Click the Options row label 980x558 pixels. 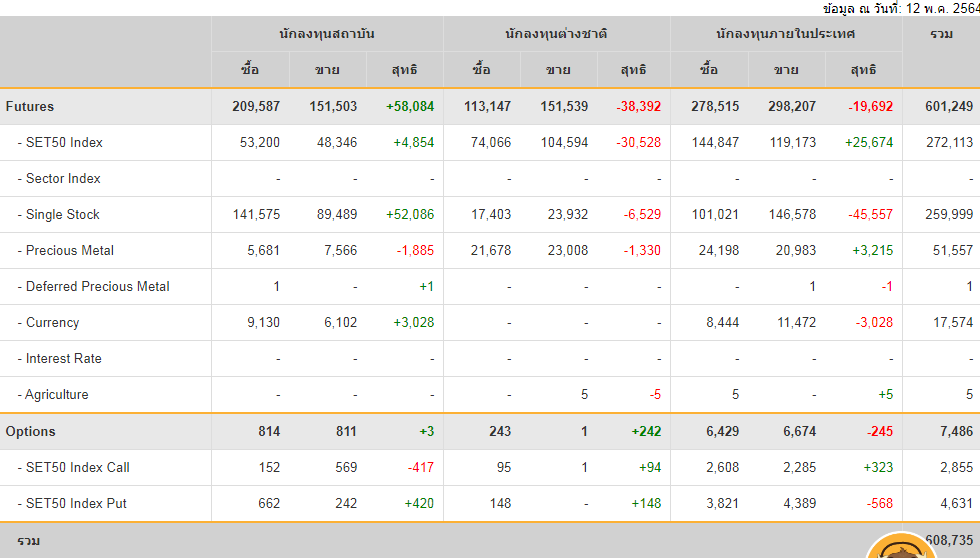pos(31,431)
